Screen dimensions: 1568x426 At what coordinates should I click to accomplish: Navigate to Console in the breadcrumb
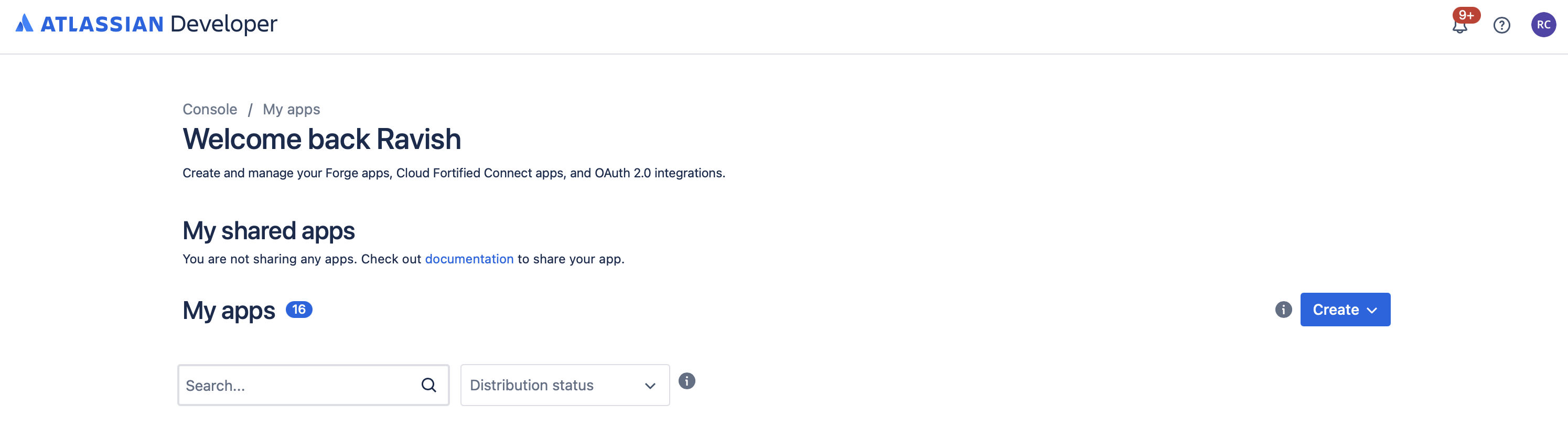coord(209,109)
